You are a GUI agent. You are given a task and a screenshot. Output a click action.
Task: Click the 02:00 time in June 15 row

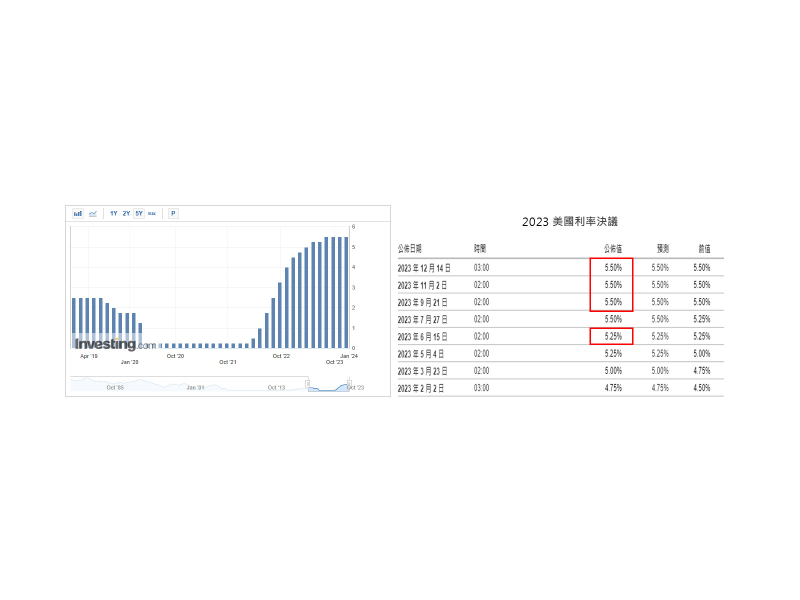(x=481, y=336)
